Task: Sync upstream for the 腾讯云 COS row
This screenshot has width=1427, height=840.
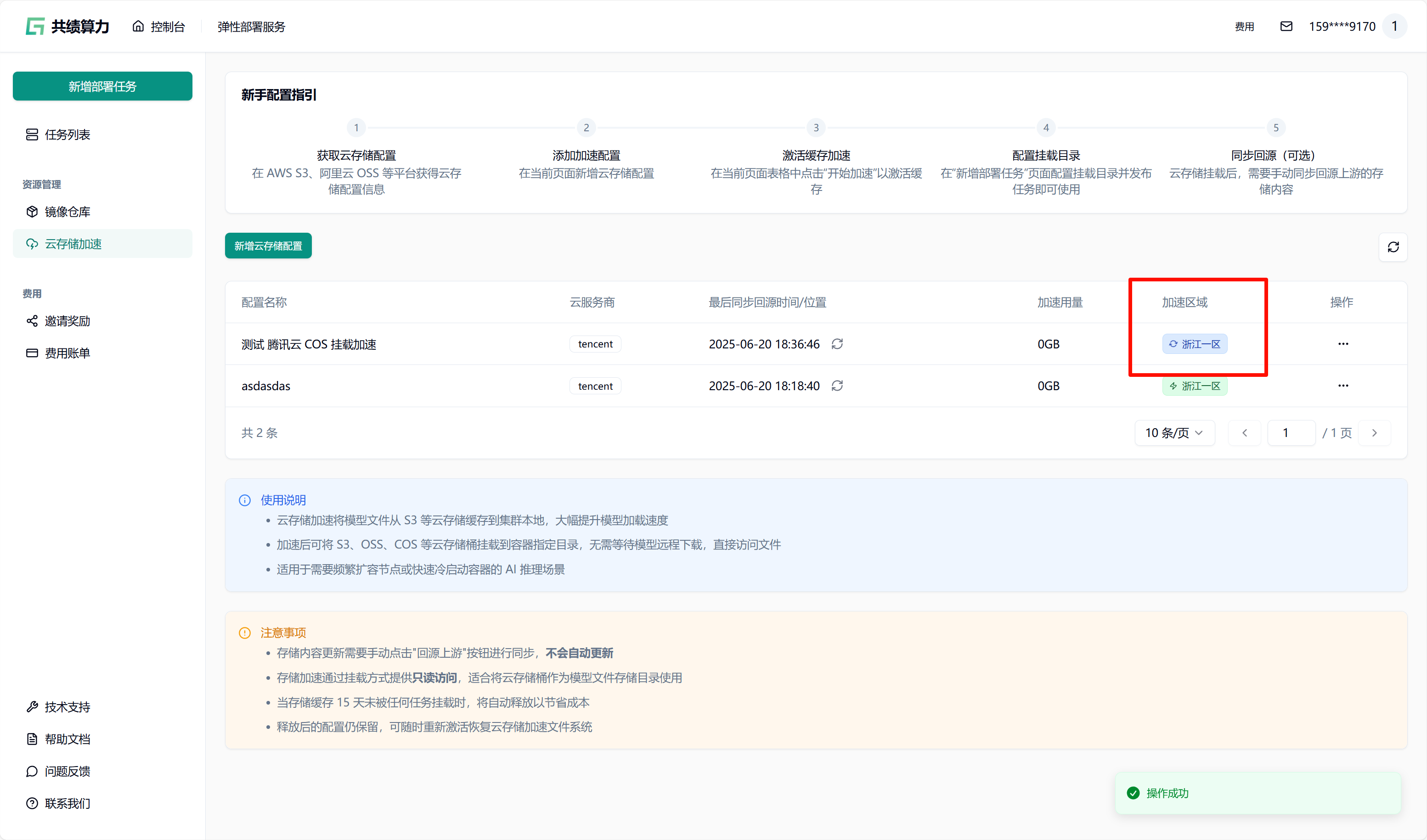Action: click(x=837, y=344)
